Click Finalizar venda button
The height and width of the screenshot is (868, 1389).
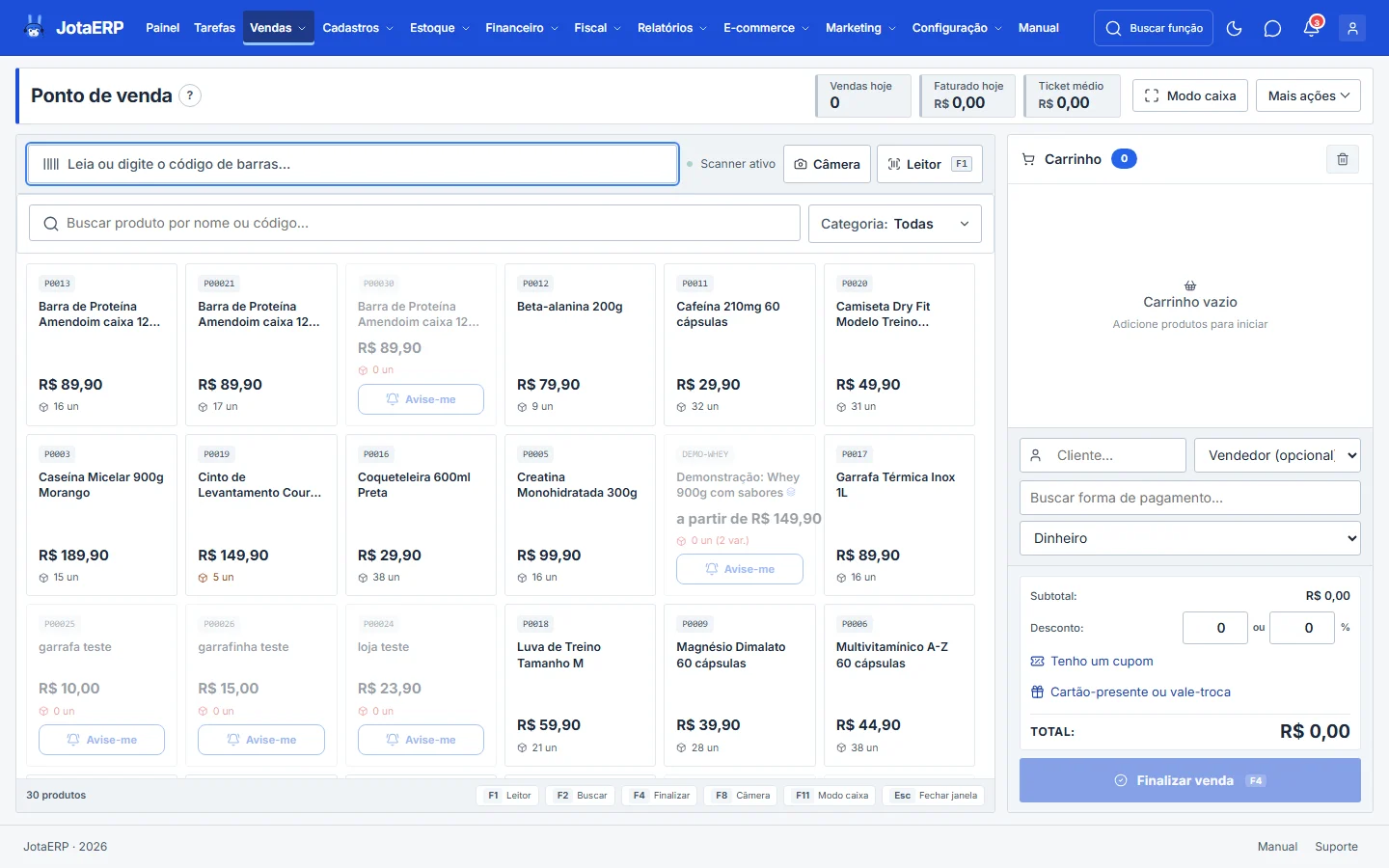[1190, 780]
